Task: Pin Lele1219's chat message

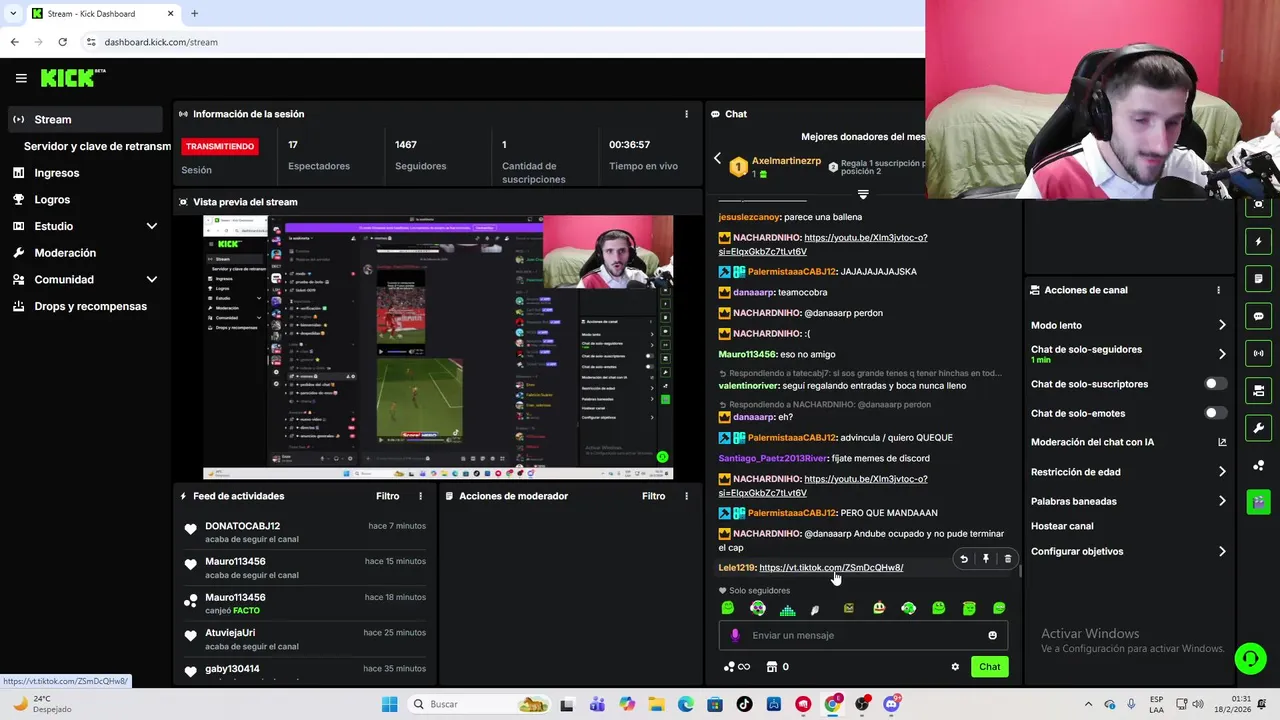Action: (x=986, y=559)
